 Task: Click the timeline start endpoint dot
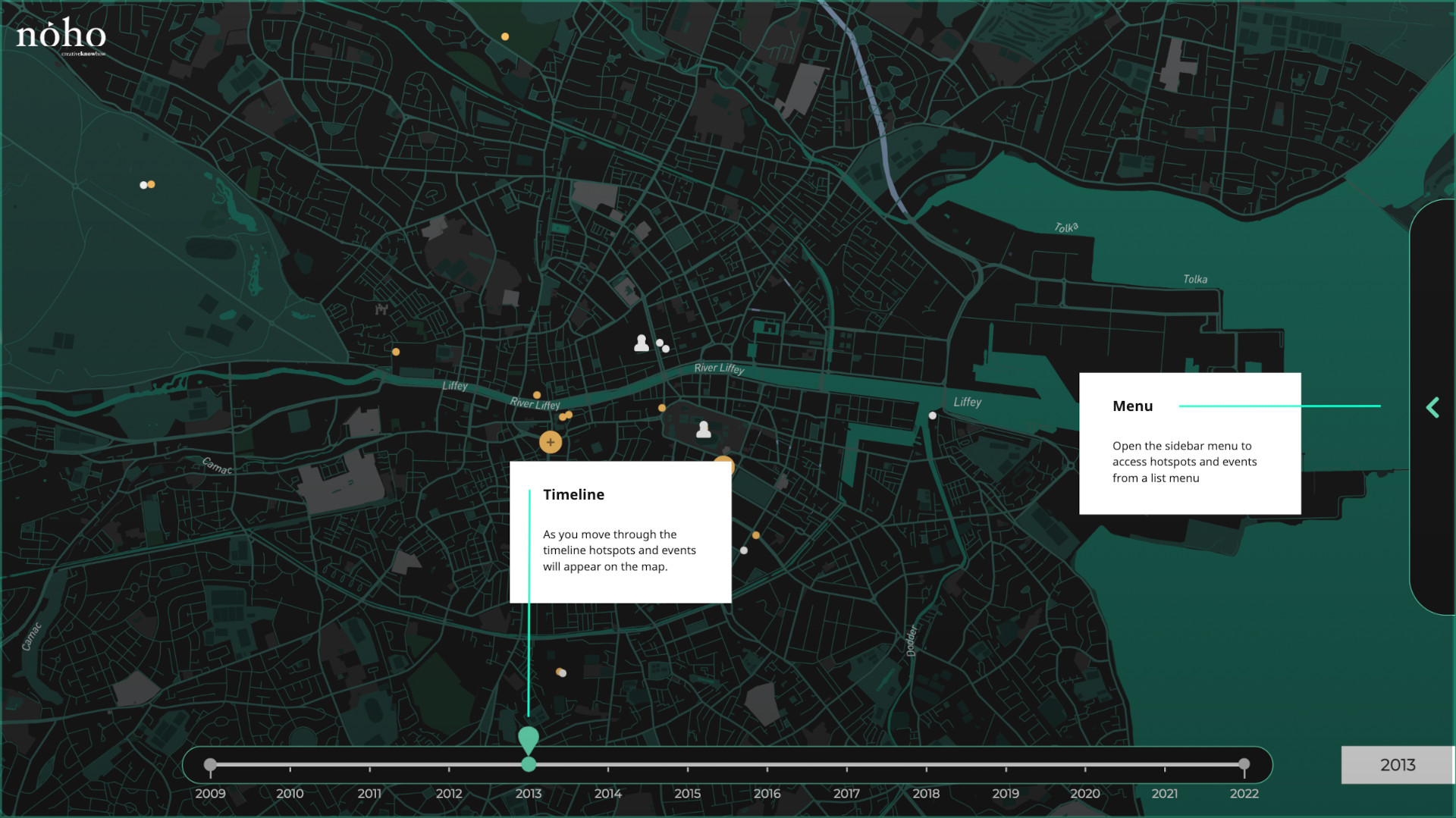210,765
